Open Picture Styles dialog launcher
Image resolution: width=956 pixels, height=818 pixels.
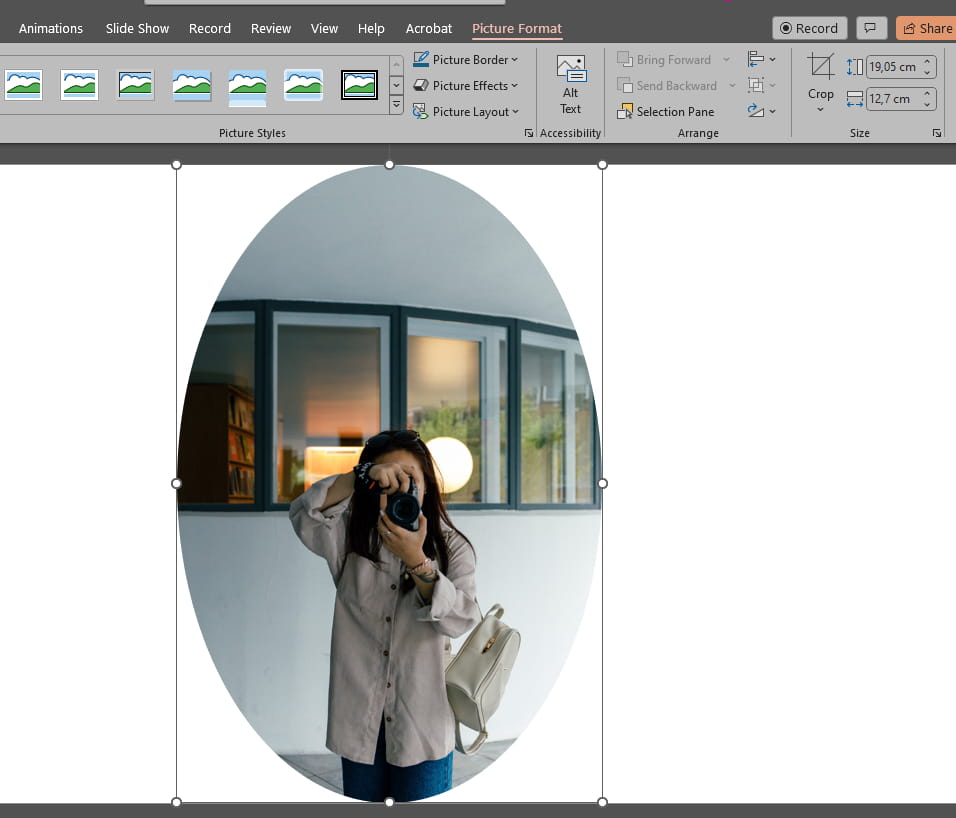point(529,133)
